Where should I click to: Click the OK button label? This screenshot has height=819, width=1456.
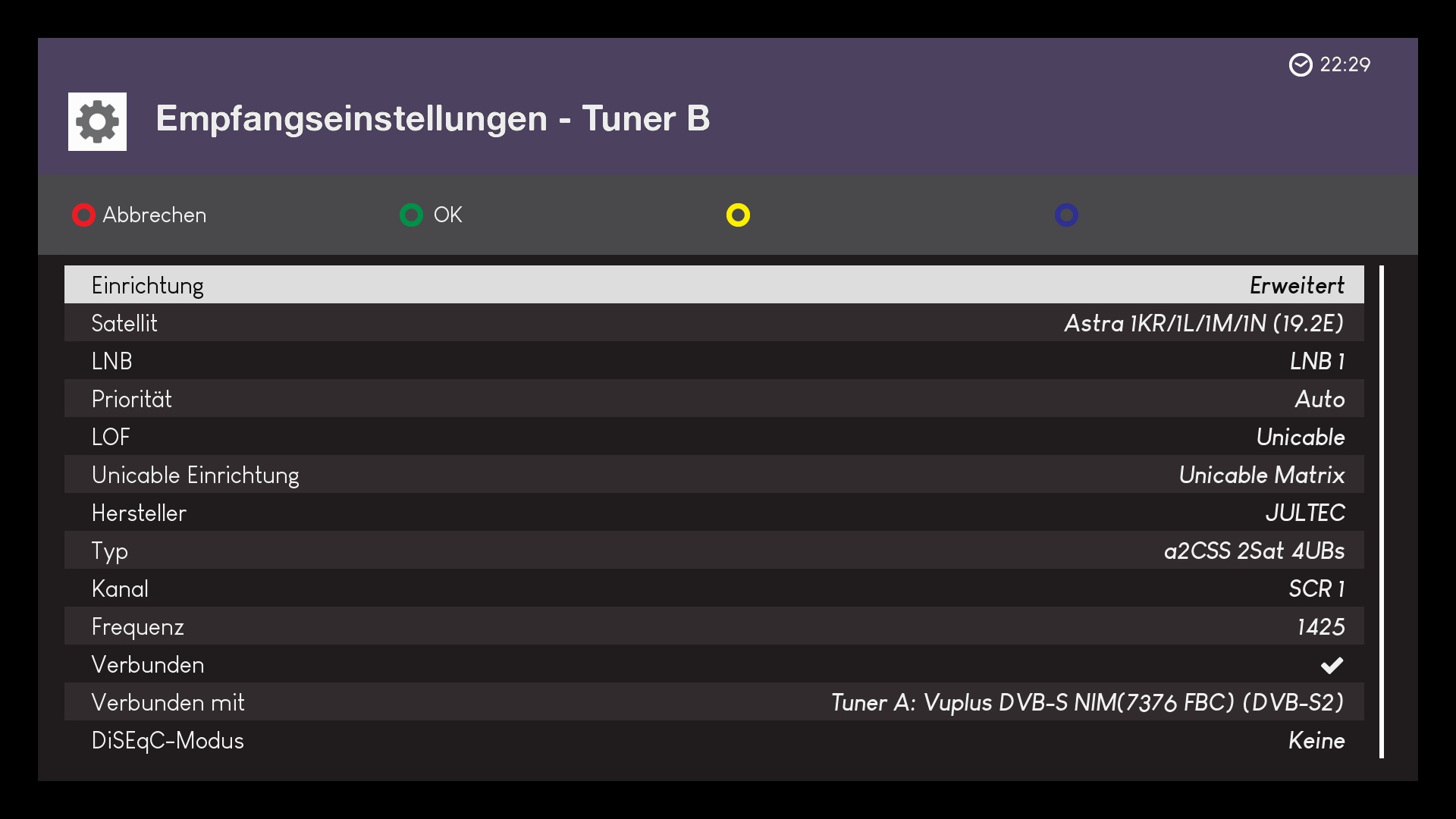(x=447, y=215)
